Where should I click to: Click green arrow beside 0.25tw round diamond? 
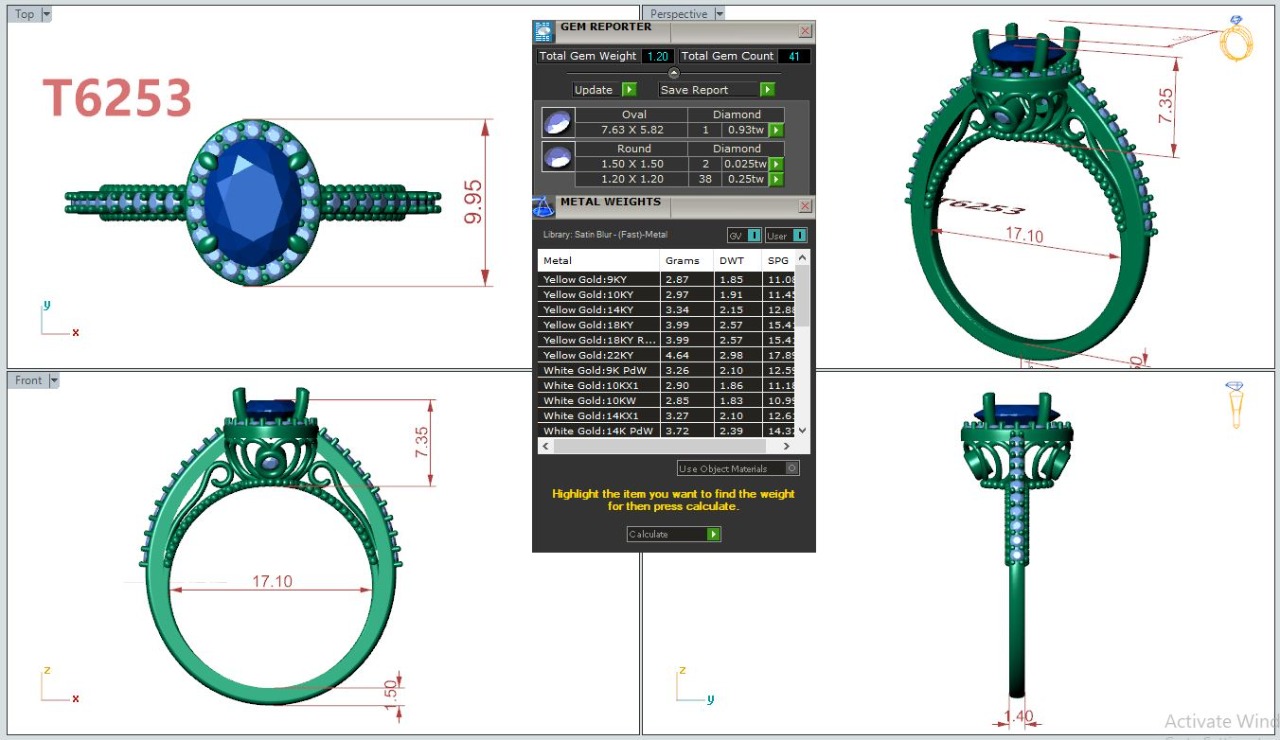coord(776,179)
